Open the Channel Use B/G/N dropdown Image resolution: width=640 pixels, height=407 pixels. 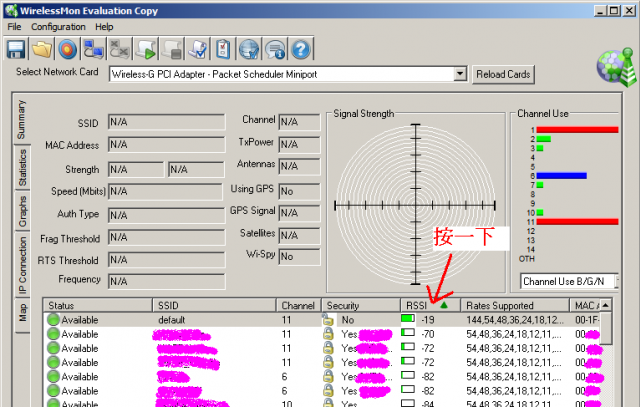point(569,281)
